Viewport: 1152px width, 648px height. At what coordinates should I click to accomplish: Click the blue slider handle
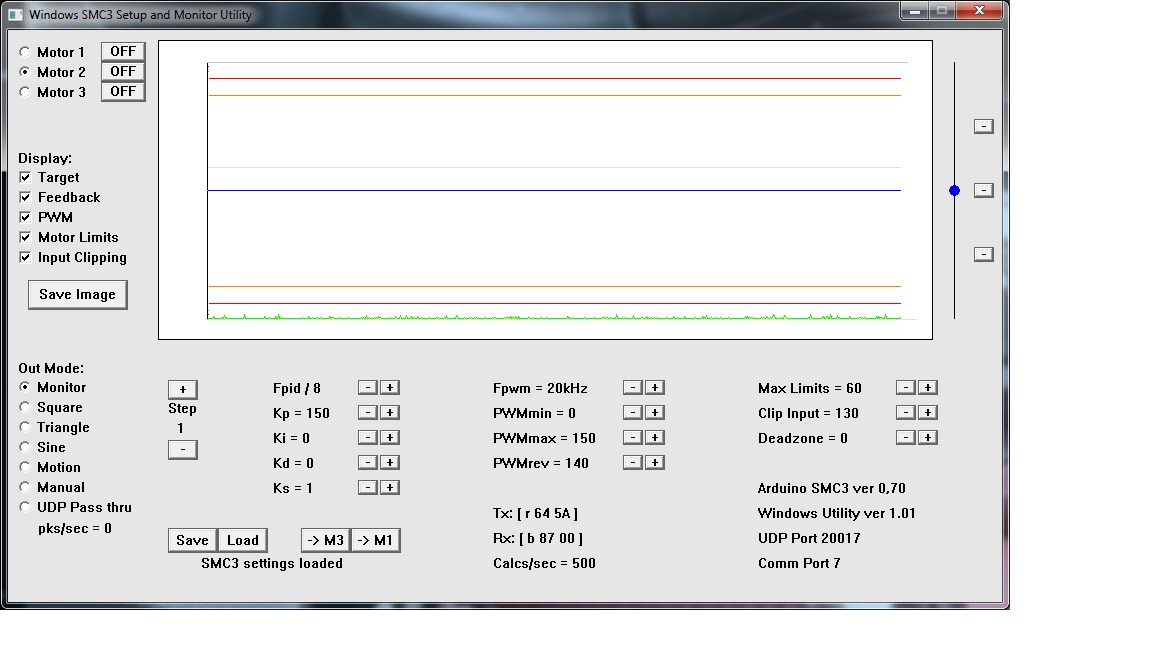pyautogui.click(x=954, y=190)
